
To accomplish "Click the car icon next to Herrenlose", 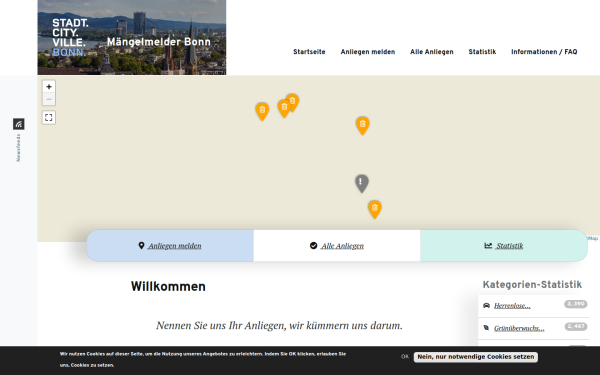I will click(x=486, y=305).
